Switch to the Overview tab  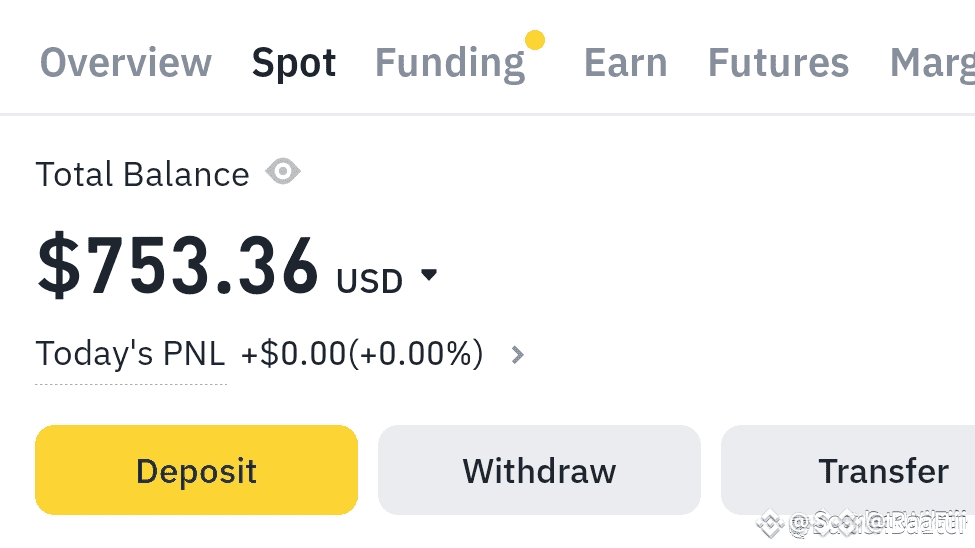[126, 63]
